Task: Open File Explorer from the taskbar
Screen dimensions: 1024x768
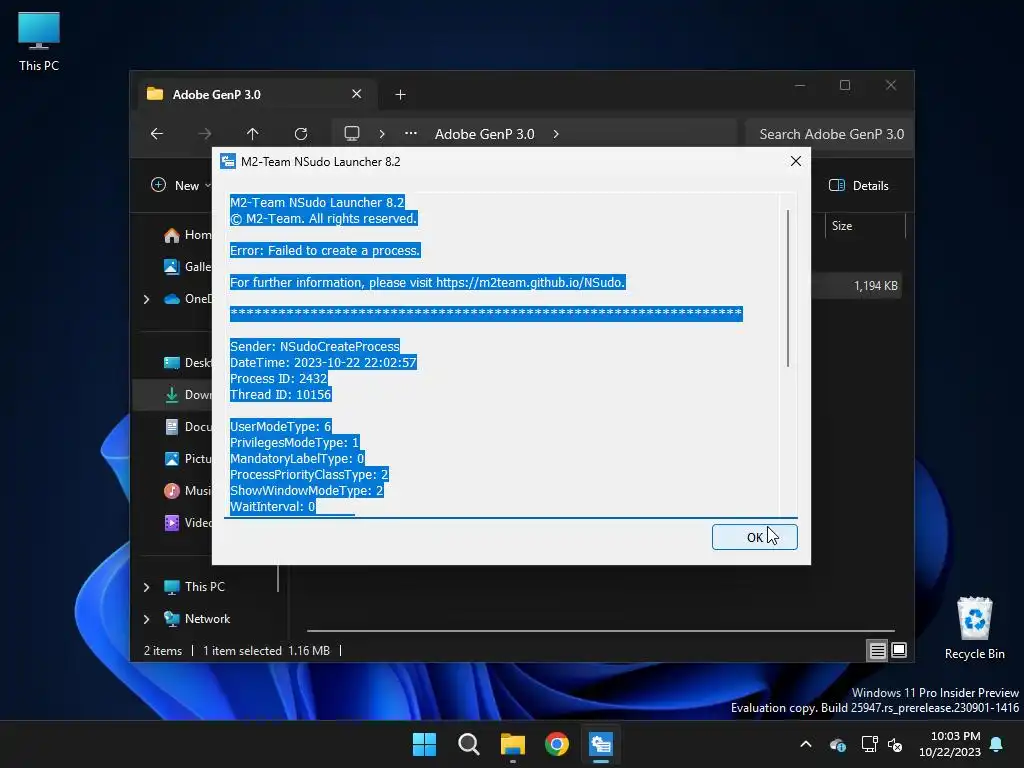Action: click(513, 744)
